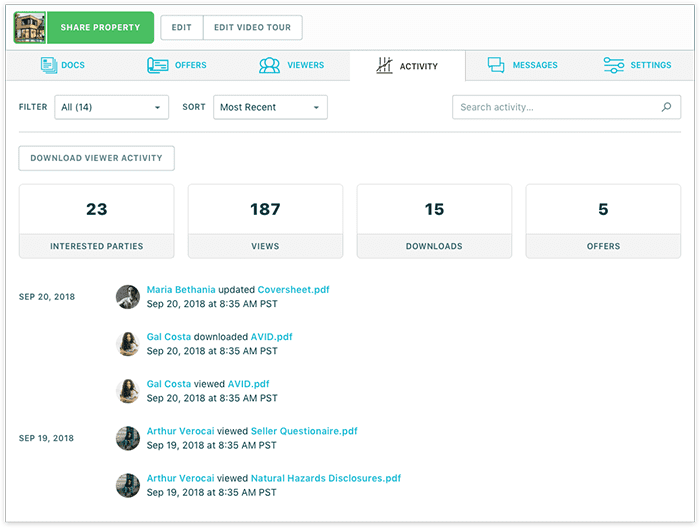This screenshot has height=528, width=700.
Task: Open Natural Hazards Disclosures.pdf link
Action: click(325, 478)
